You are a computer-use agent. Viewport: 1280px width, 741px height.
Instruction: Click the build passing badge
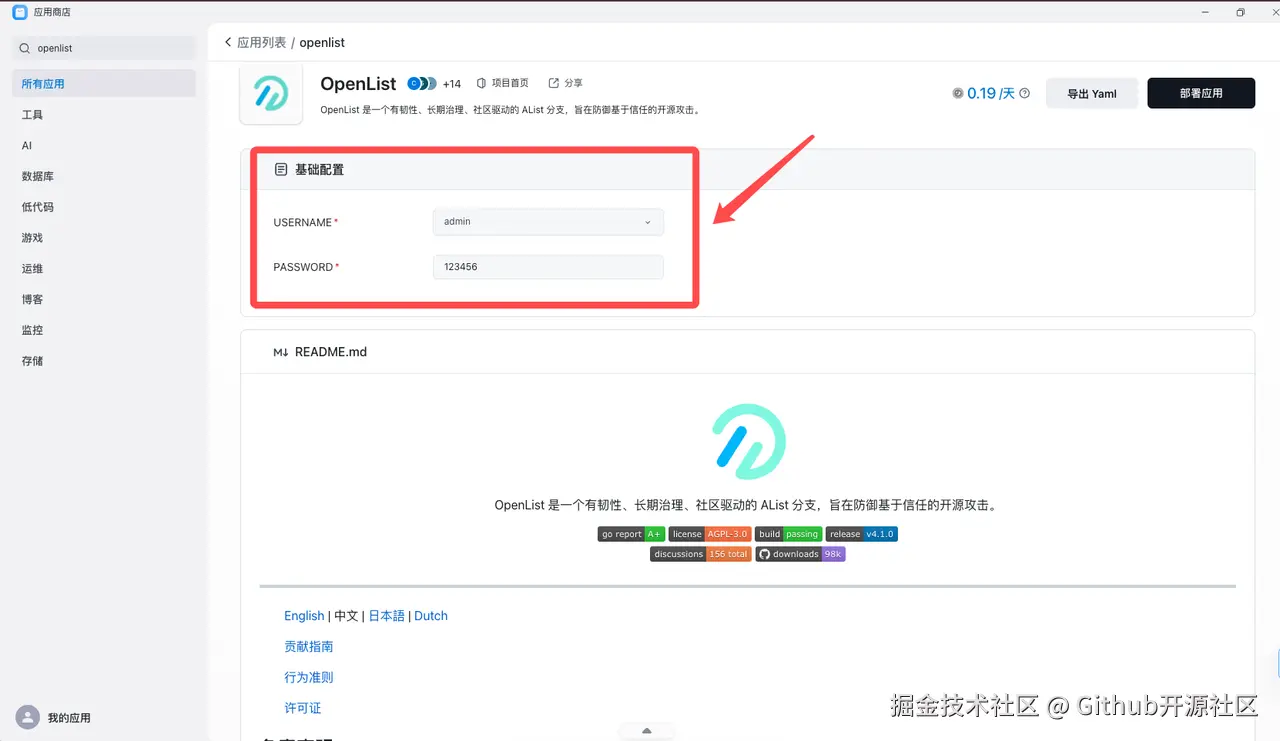coord(789,534)
